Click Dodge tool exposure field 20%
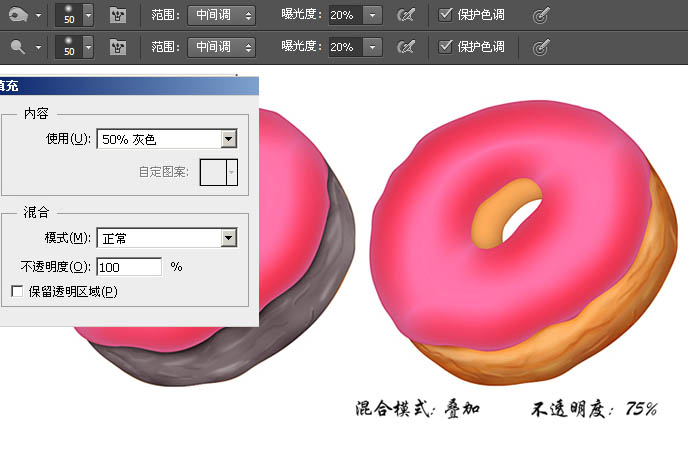Screen dimensions: 688x452 [345, 47]
